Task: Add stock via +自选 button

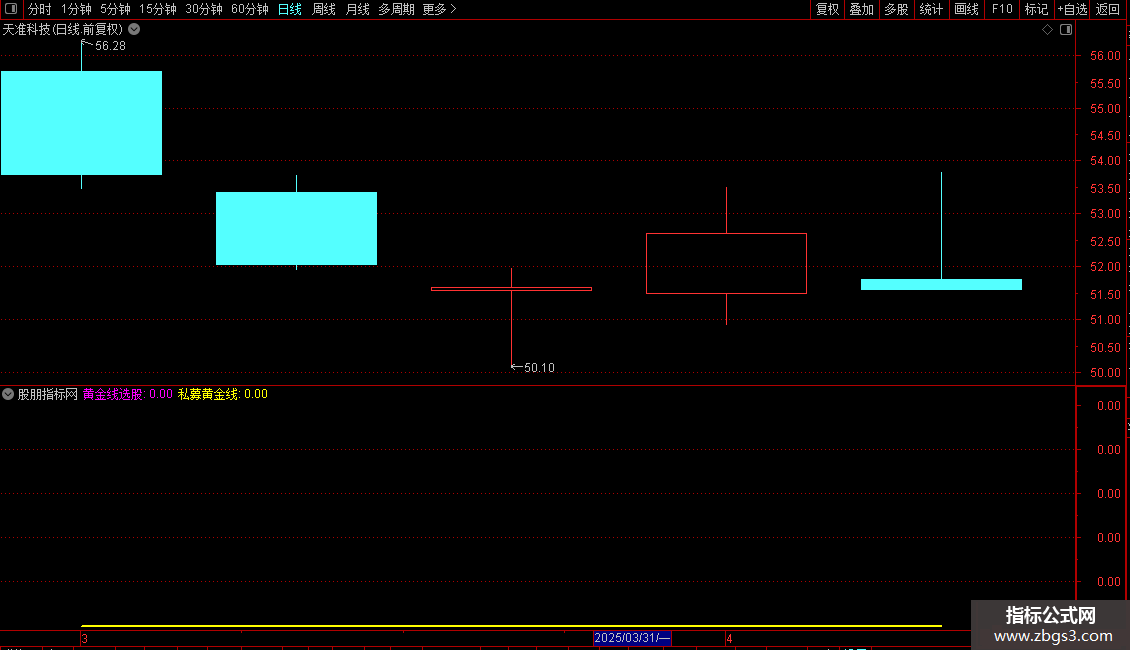Action: 1072,9
